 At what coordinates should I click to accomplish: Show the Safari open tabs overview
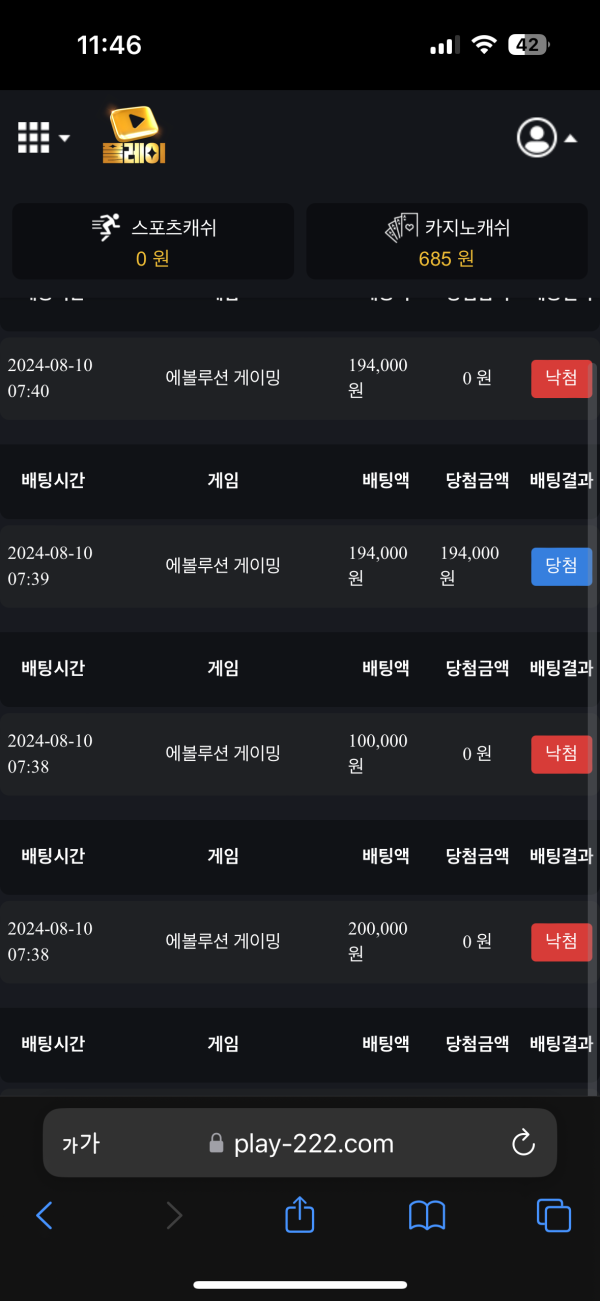point(554,1215)
